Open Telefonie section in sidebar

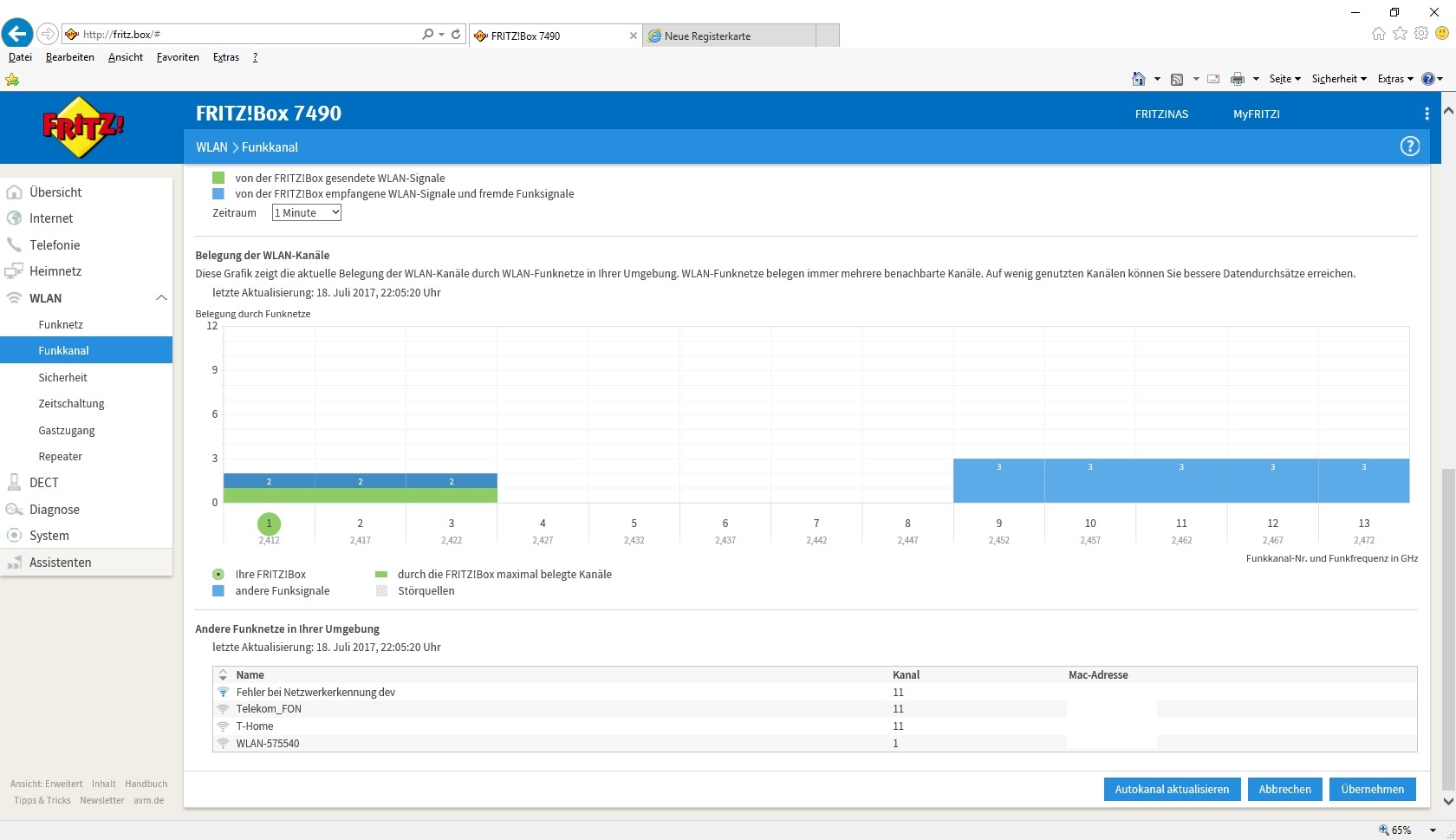tap(55, 245)
